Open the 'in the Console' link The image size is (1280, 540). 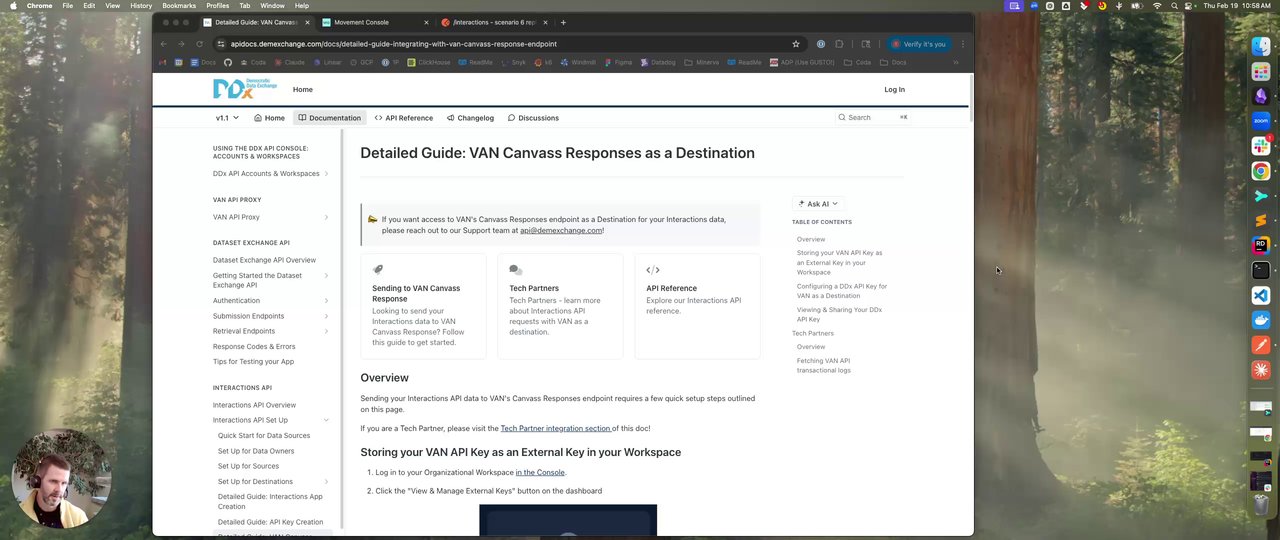tap(540, 473)
